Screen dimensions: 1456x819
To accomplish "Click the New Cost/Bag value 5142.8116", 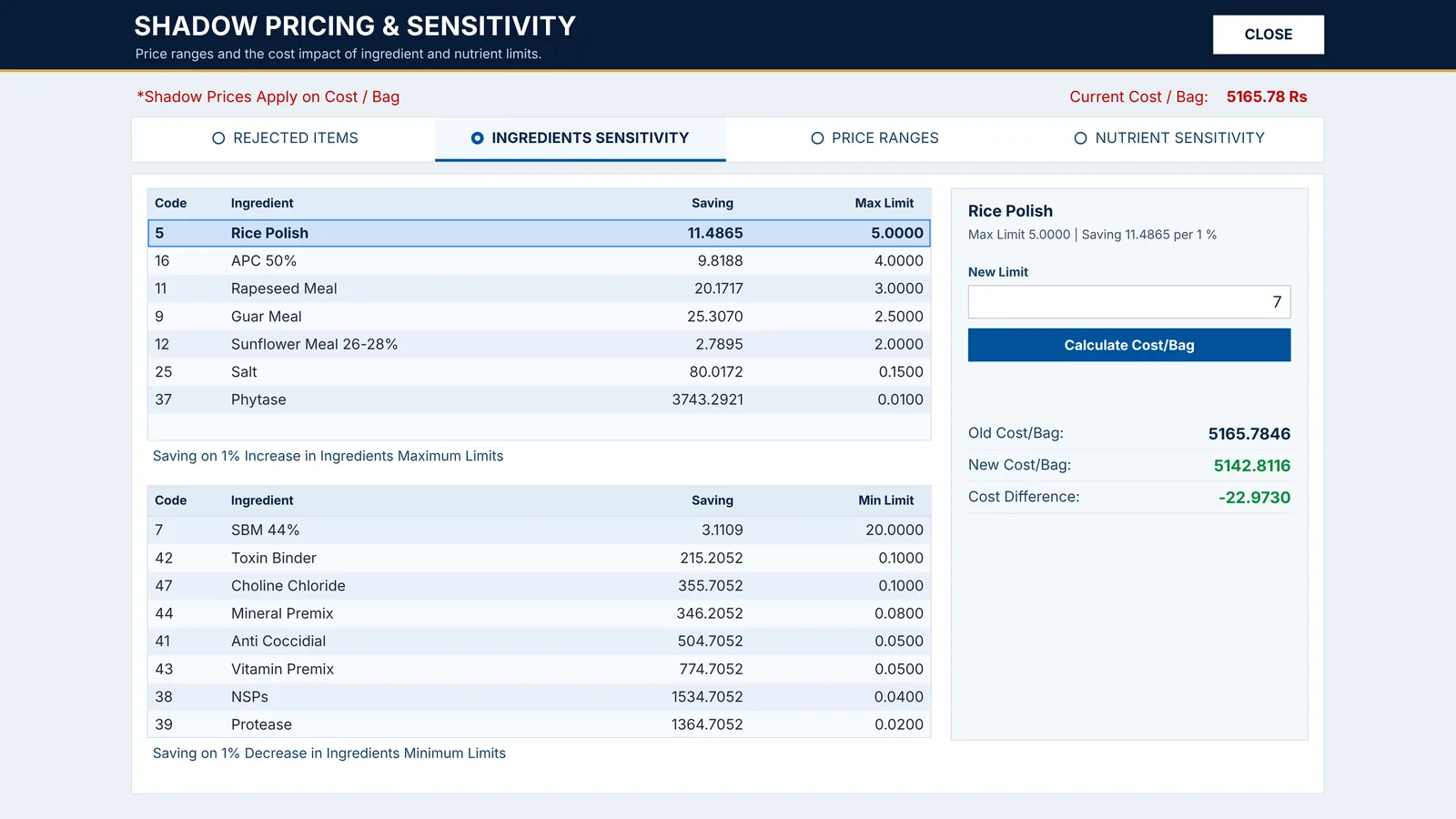I will (1252, 466).
